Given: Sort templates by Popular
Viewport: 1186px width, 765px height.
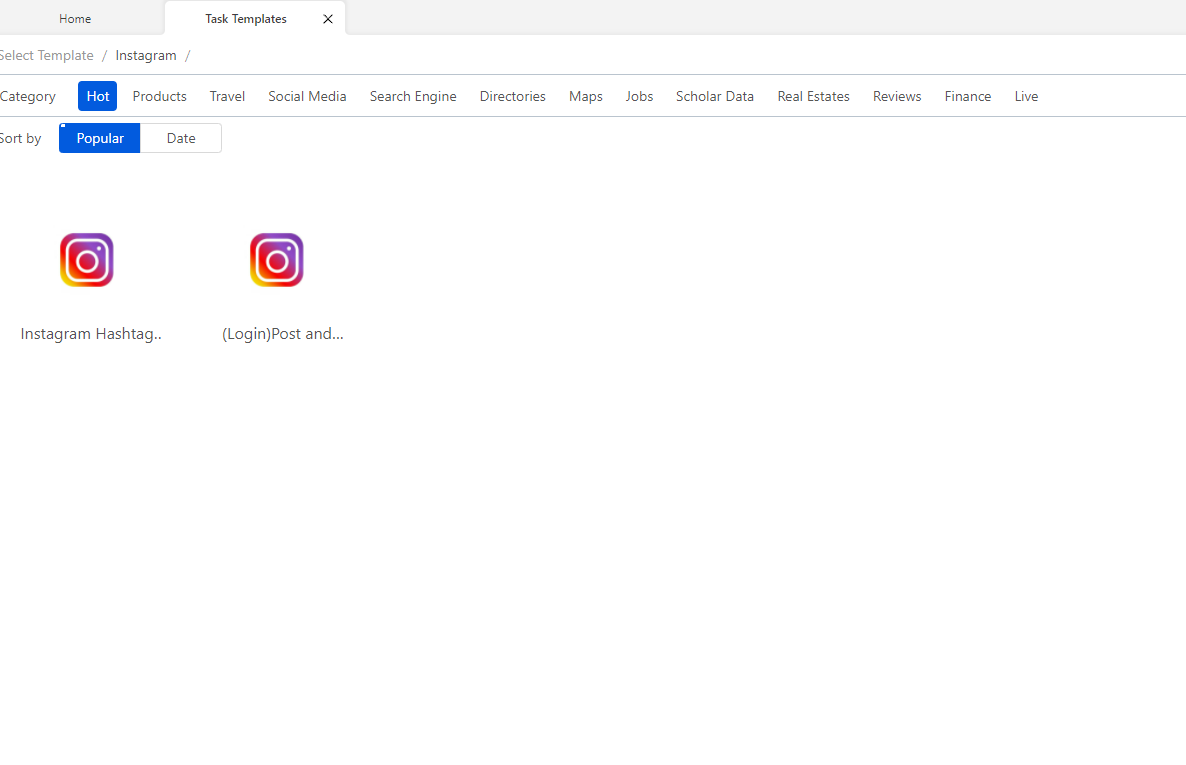Looking at the screenshot, I should [x=100, y=138].
